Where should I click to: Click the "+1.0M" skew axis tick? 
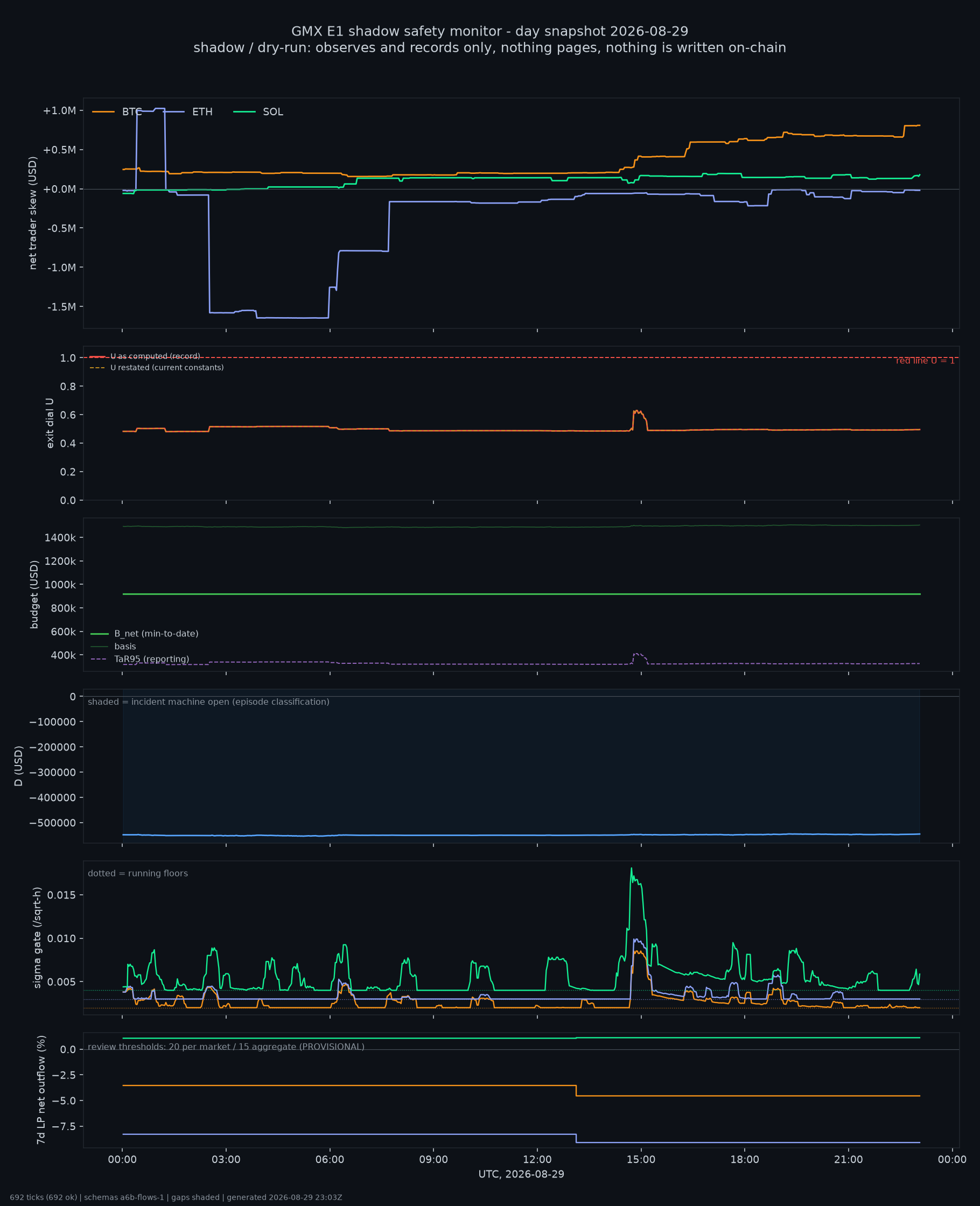pos(59,110)
